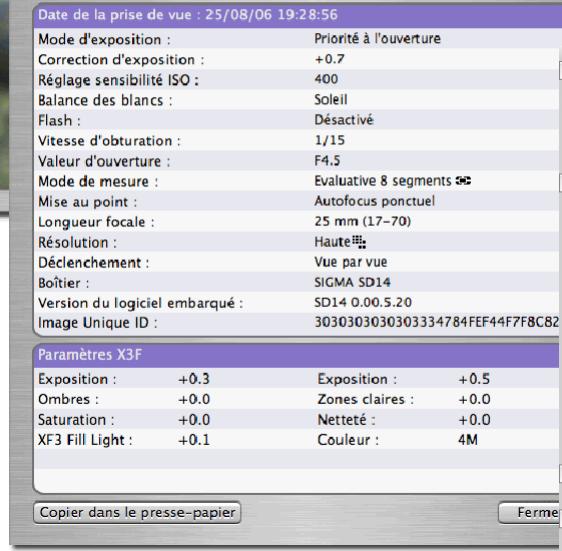Select the Version du logiciel embarqué label
The image size is (562, 551).
point(140,304)
